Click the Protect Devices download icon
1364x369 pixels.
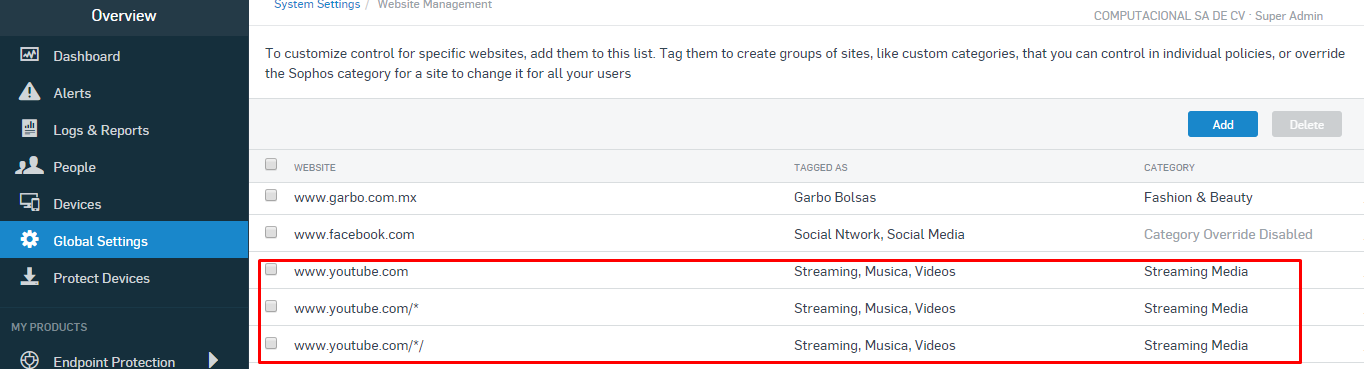pyautogui.click(x=30, y=277)
